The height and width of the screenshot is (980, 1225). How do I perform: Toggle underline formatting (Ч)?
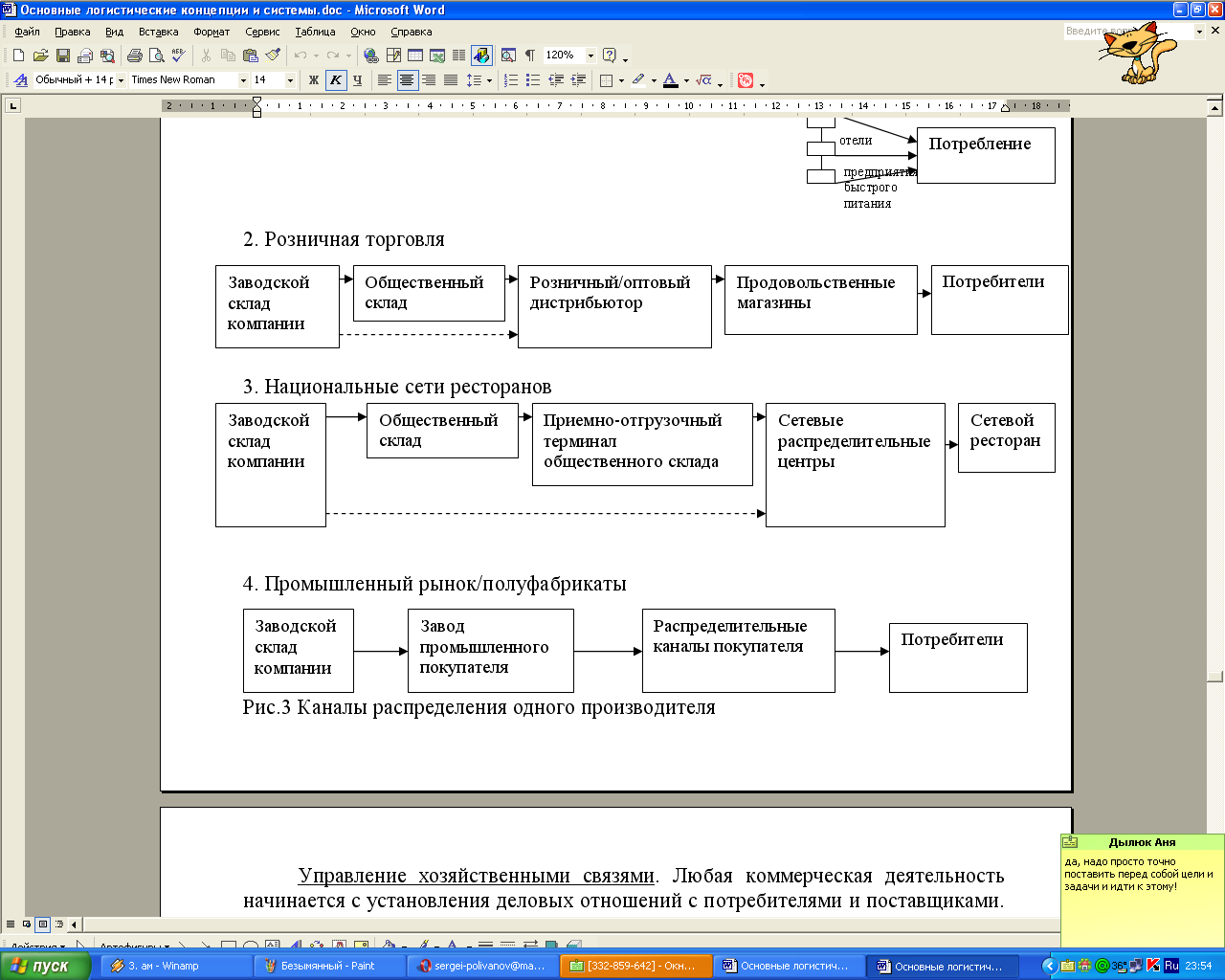coord(357,80)
